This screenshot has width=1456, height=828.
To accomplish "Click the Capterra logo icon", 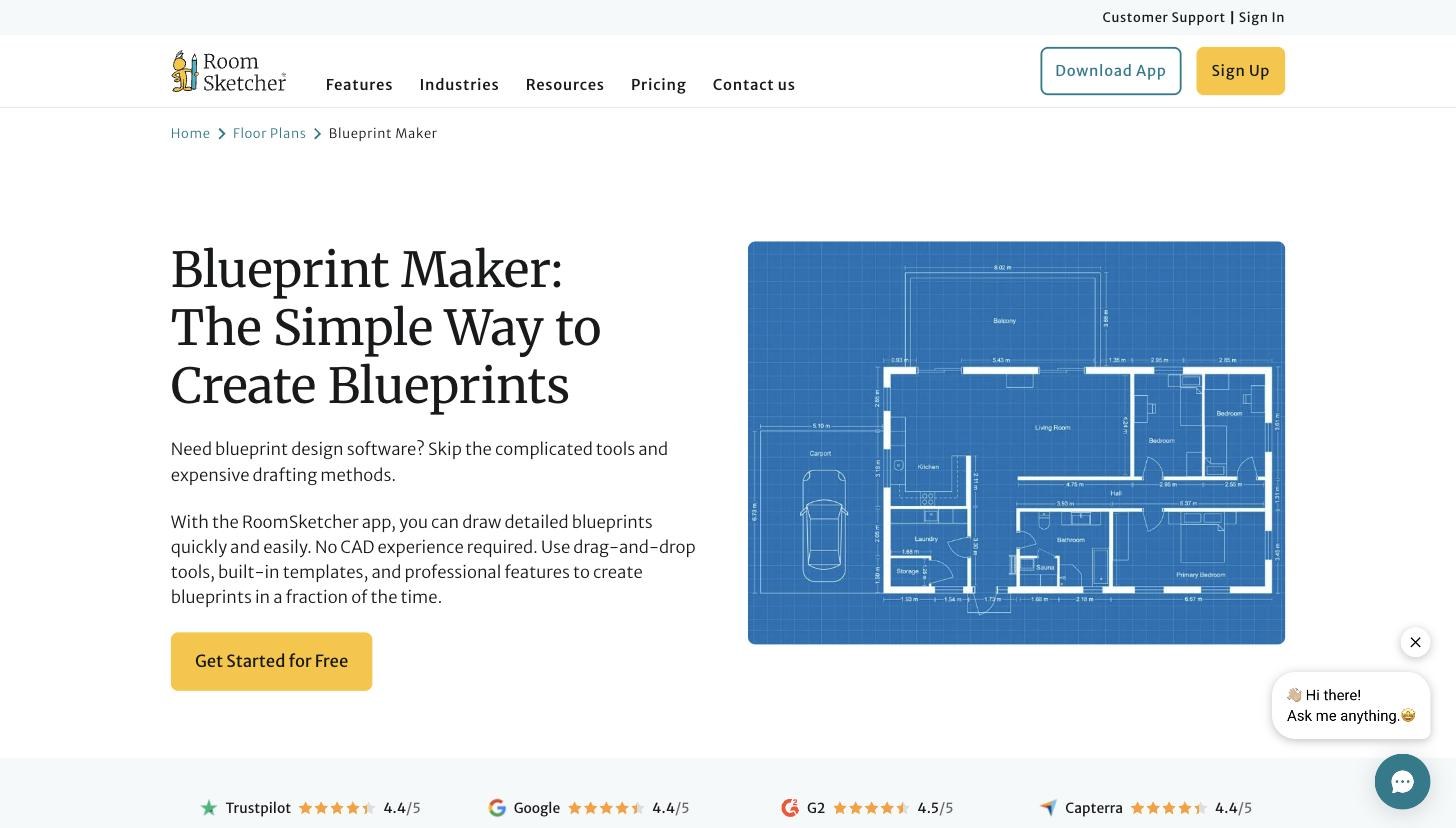I will pyautogui.click(x=1048, y=808).
